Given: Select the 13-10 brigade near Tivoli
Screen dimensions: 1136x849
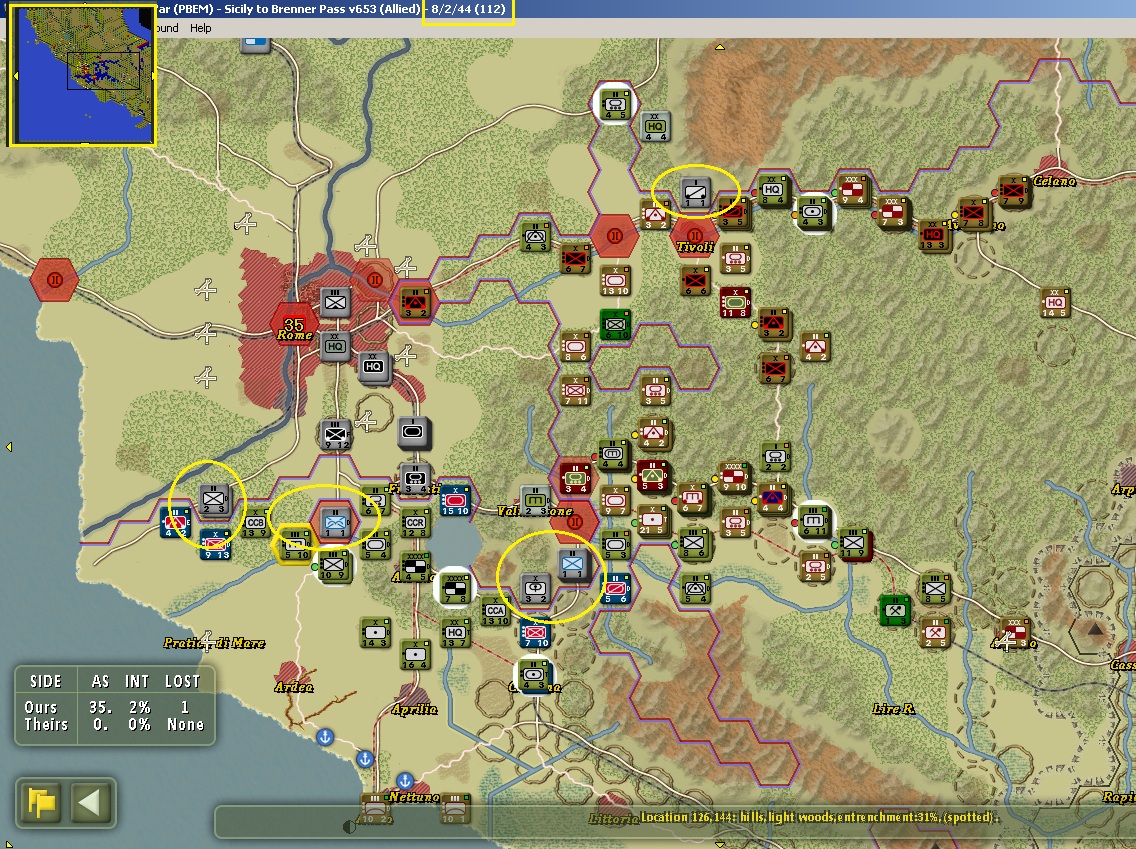Looking at the screenshot, I should 614,280.
